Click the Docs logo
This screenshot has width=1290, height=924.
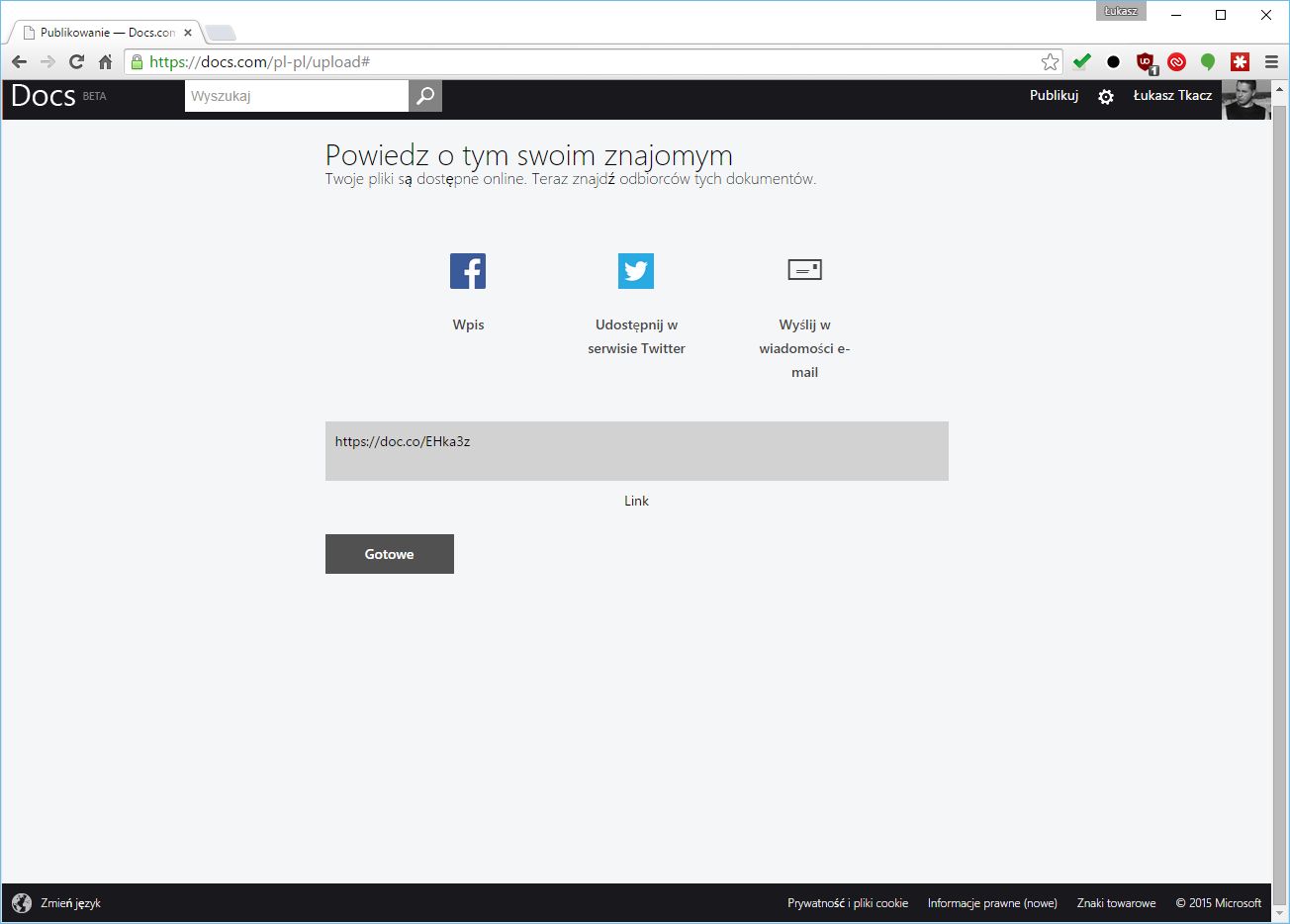44,96
